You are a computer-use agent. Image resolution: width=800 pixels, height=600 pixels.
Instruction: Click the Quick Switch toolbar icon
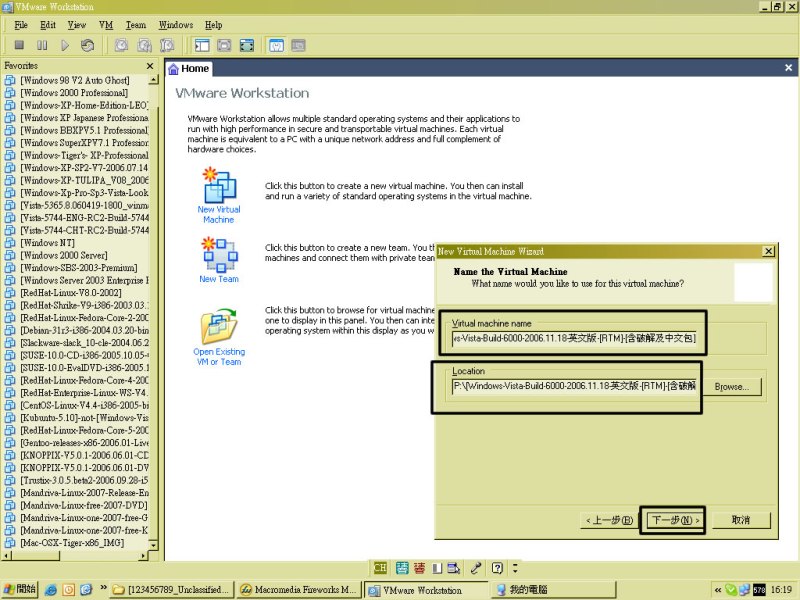[x=224, y=45]
